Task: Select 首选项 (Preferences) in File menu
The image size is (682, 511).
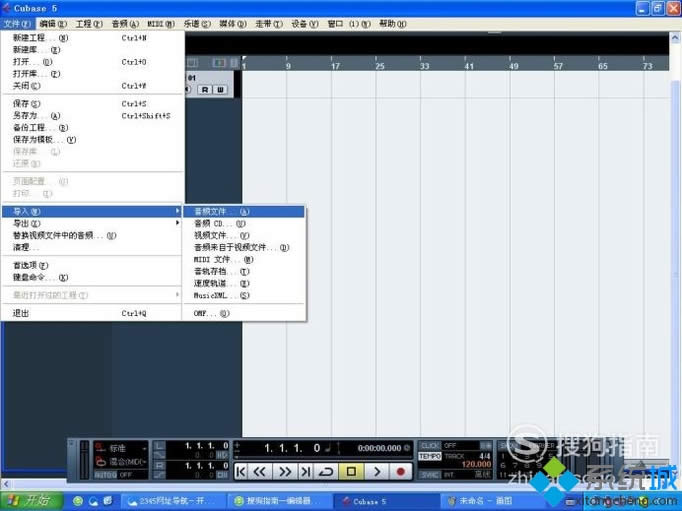Action: [91, 265]
